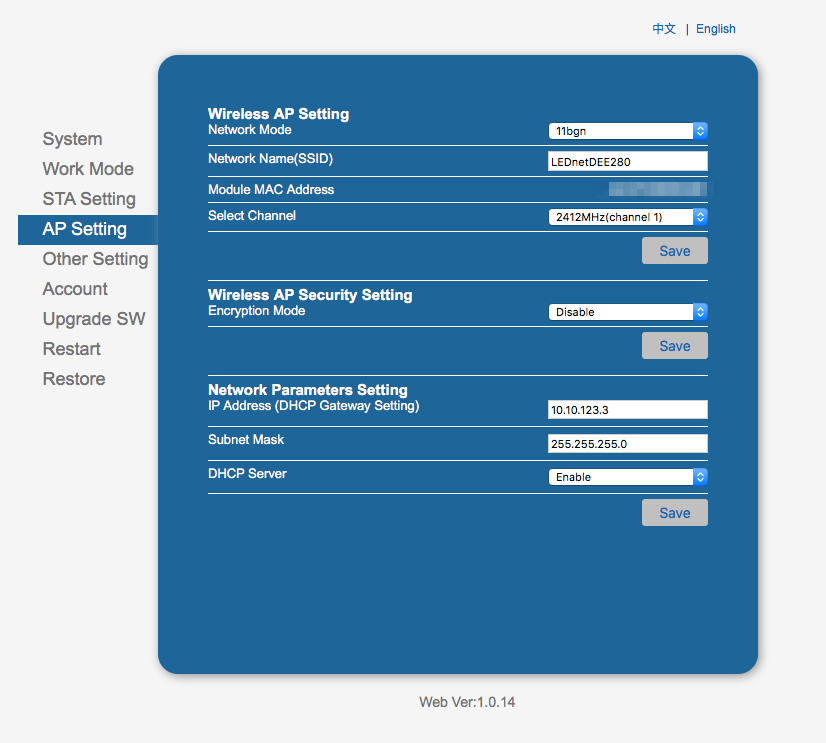Screen dimensions: 826x743
Task: Click the DHCP Server label
Action: (247, 474)
